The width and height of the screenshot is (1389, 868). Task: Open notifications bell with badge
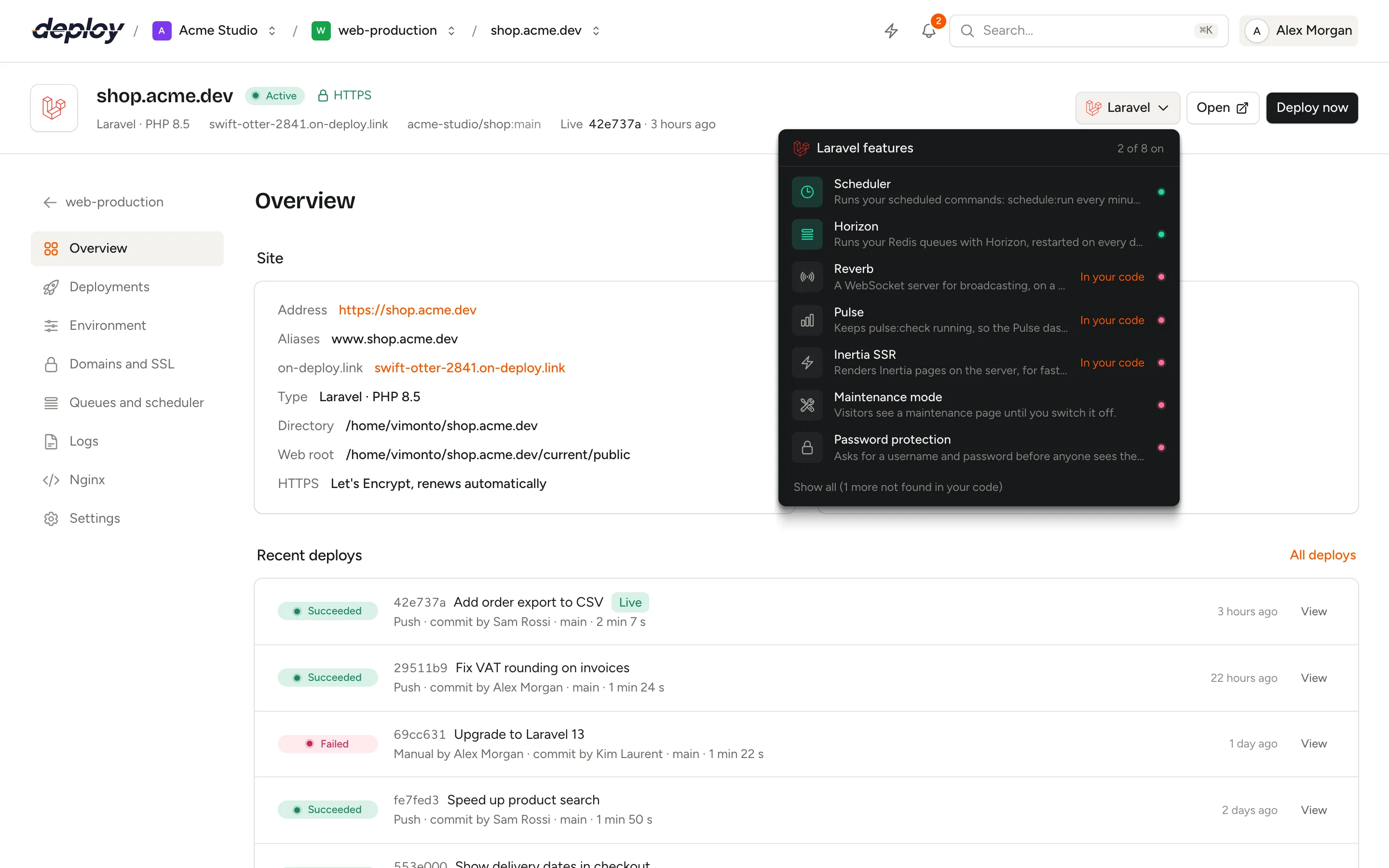coord(929,30)
